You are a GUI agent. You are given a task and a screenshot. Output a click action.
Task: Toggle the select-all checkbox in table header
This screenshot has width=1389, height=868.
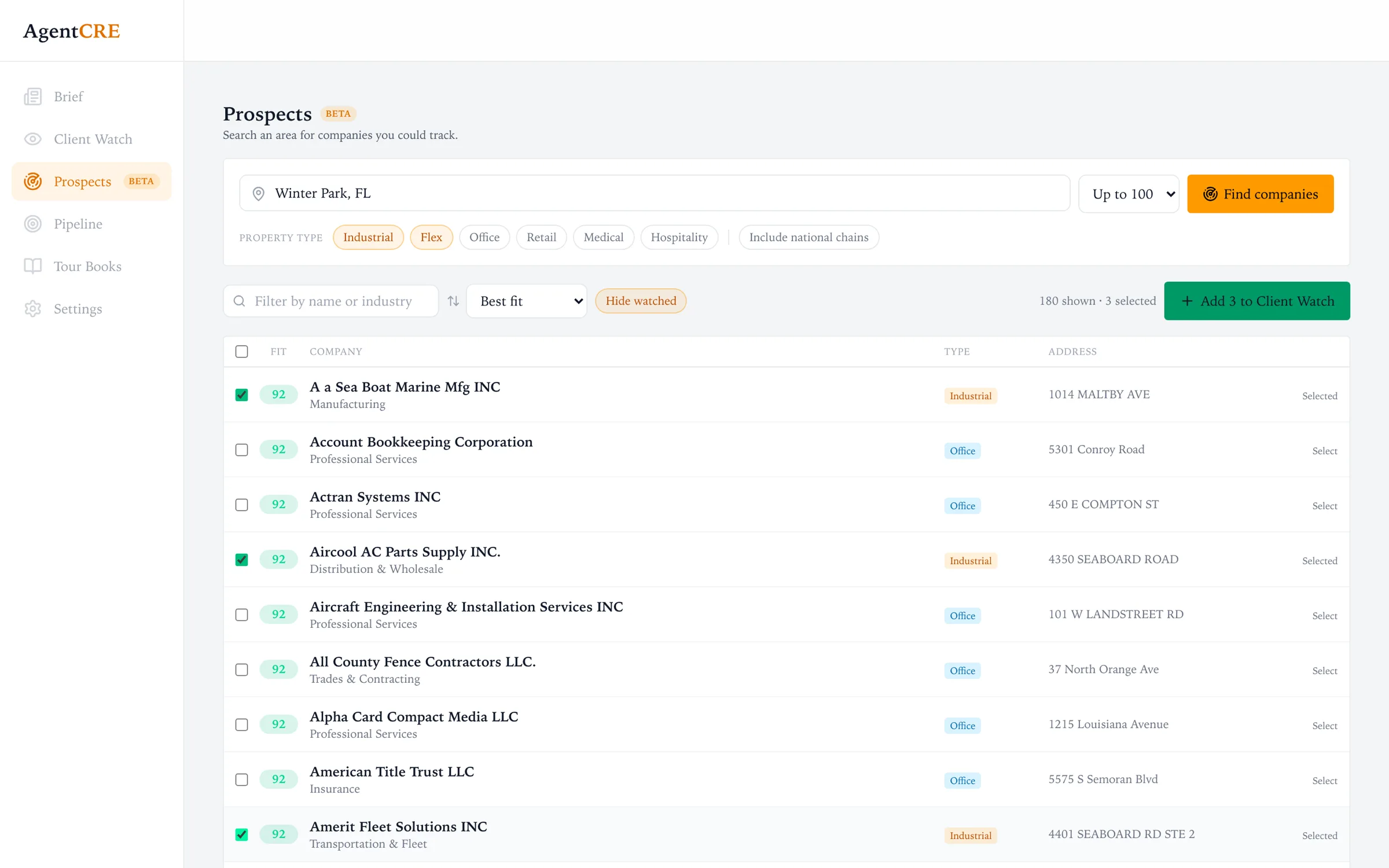tap(242, 351)
